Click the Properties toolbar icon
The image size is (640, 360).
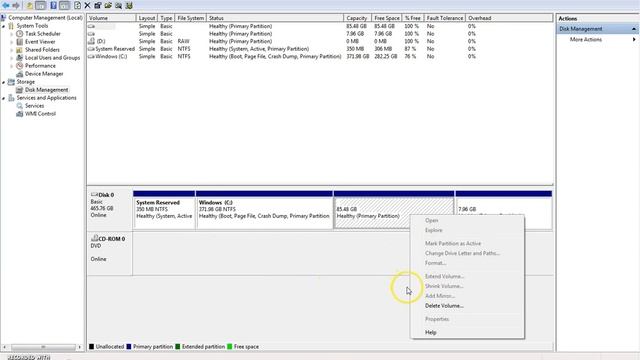click(x=98, y=5)
